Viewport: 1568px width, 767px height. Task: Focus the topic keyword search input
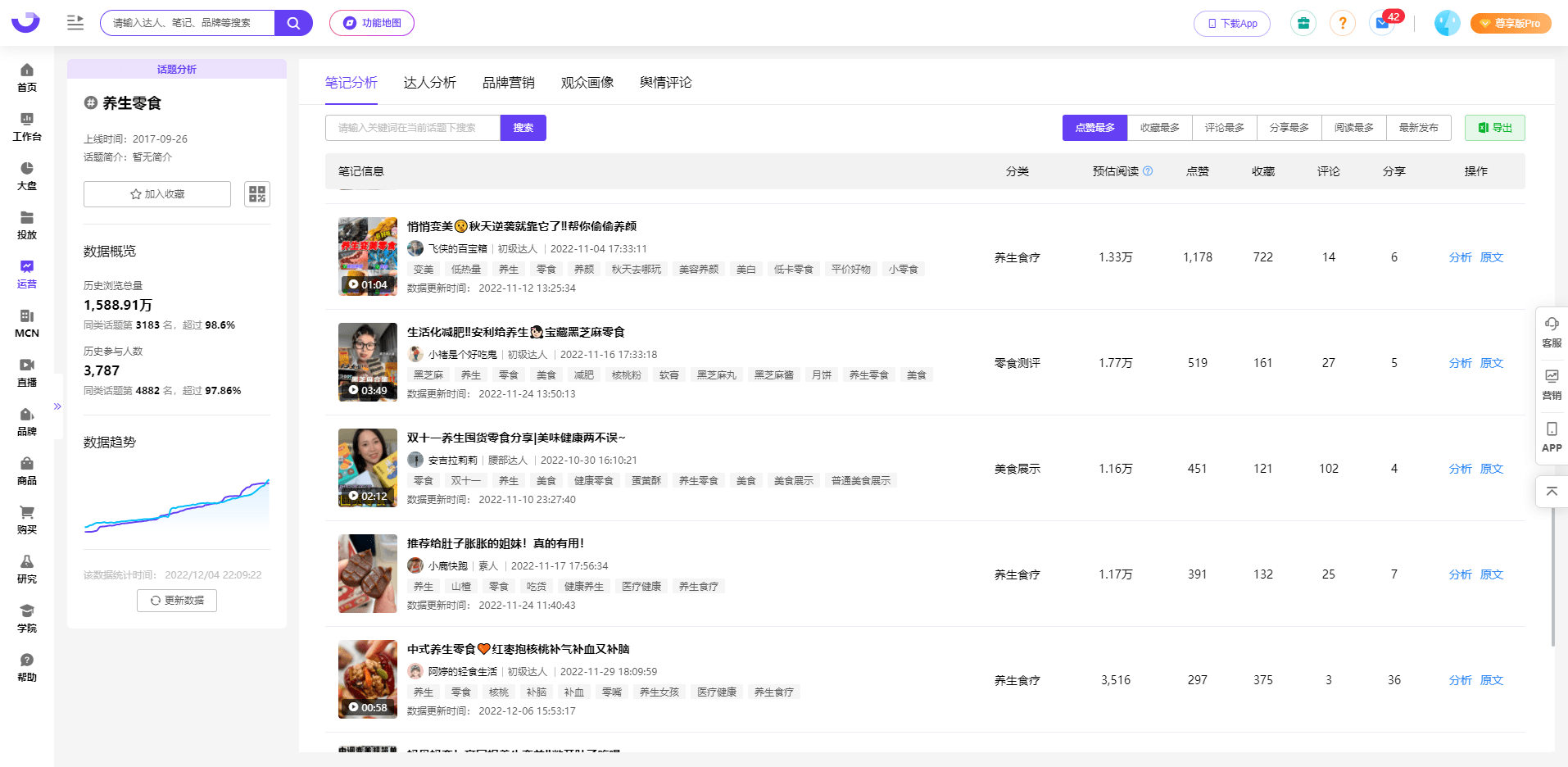click(x=413, y=128)
